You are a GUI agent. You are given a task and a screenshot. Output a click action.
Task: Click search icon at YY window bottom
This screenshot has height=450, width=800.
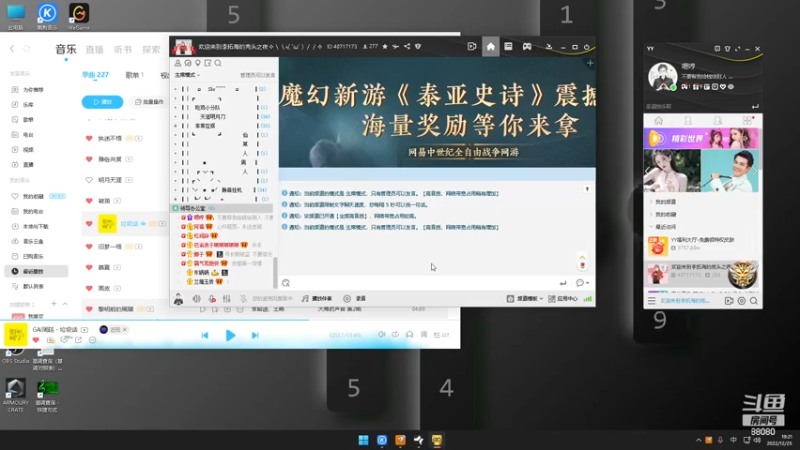754,301
